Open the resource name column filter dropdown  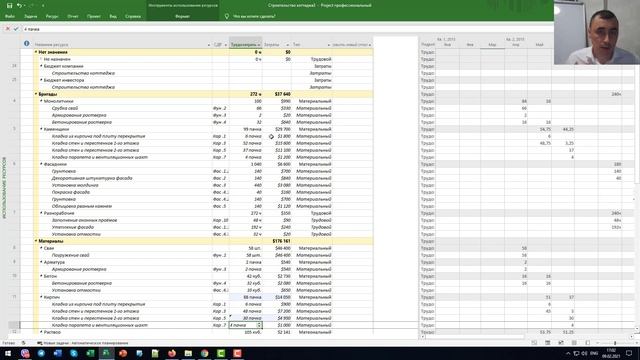pyautogui.click(x=209, y=44)
